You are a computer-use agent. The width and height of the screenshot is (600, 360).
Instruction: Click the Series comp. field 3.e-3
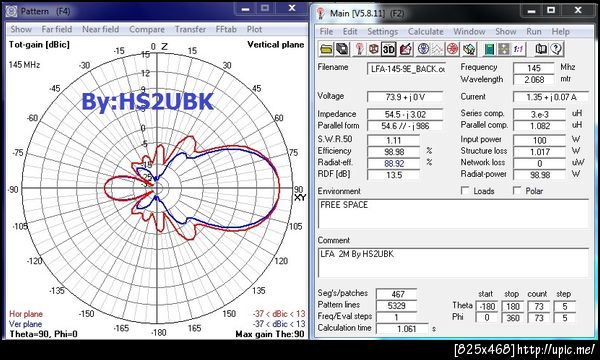(539, 114)
